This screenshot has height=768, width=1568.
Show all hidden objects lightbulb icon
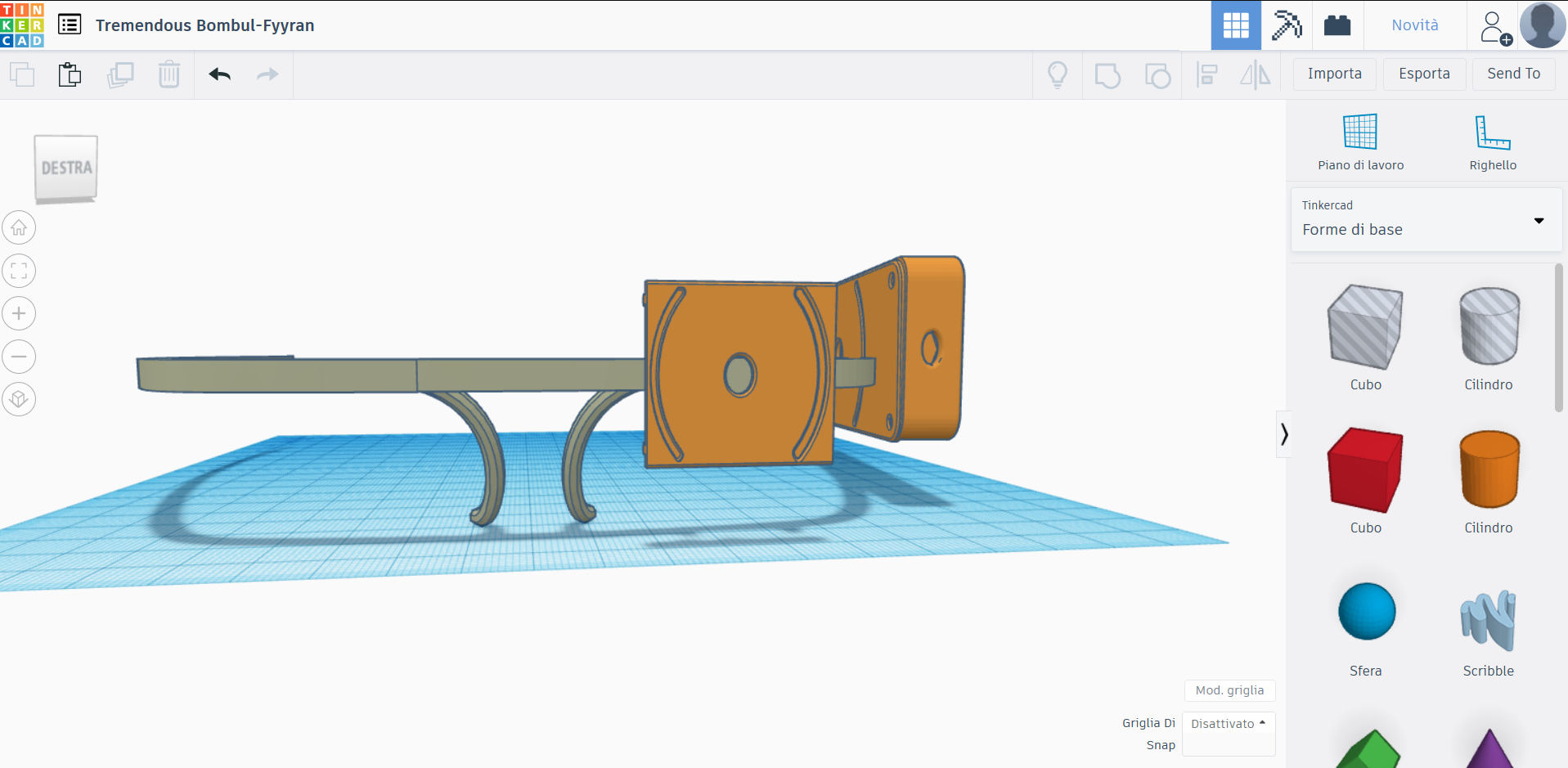pyautogui.click(x=1058, y=74)
